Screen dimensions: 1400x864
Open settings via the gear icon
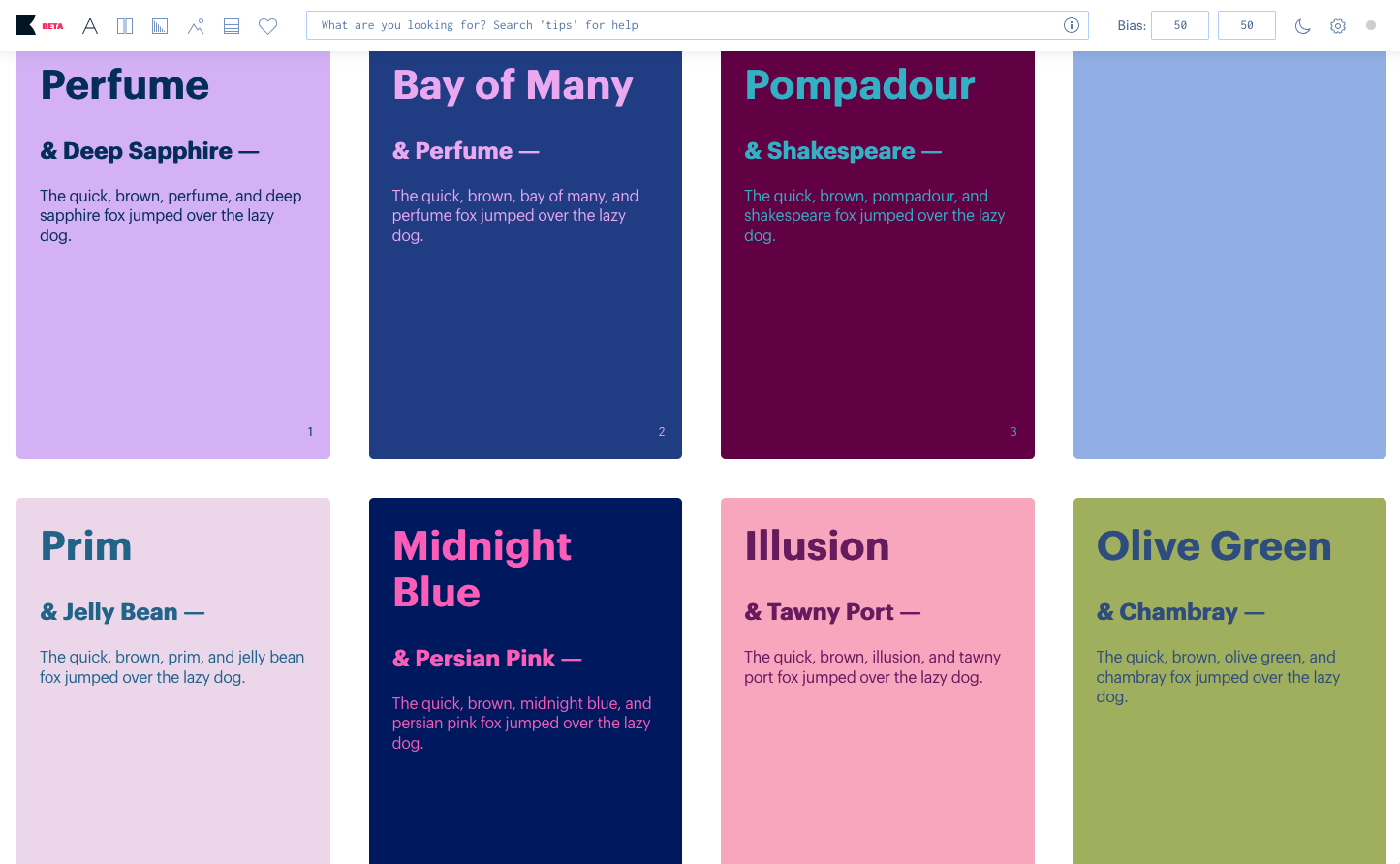point(1338,26)
